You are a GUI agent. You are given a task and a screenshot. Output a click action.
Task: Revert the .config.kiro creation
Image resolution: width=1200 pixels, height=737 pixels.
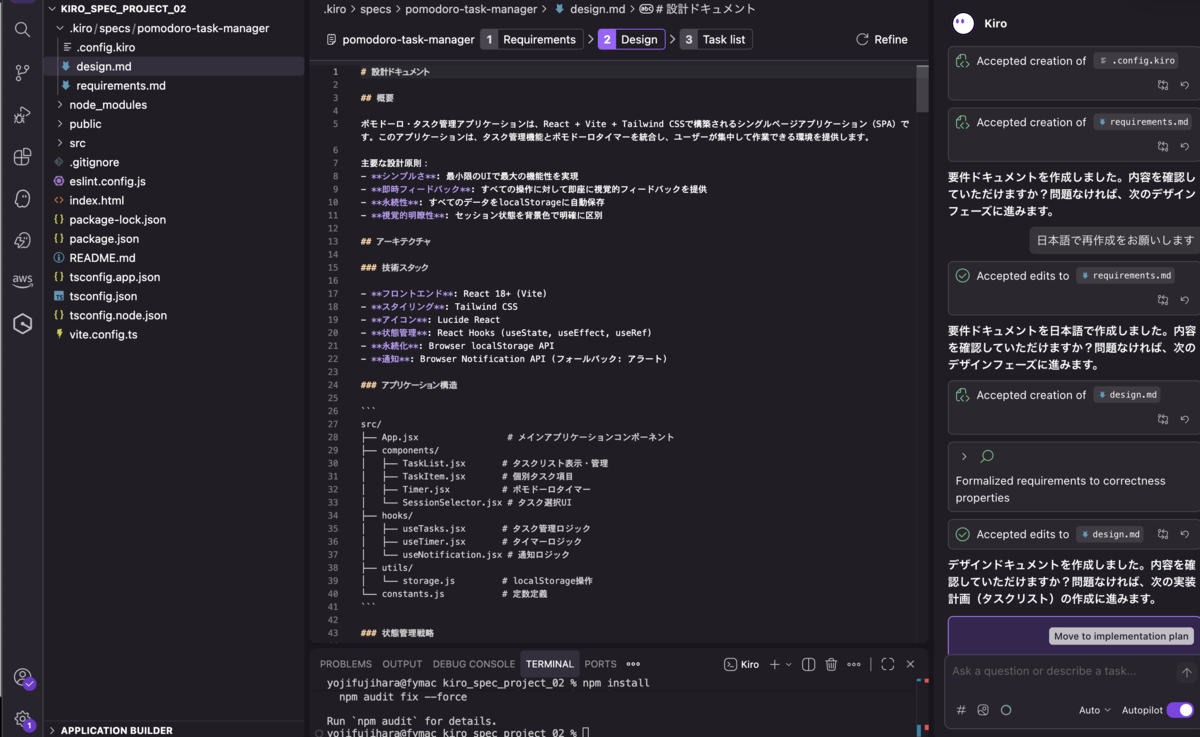click(1185, 85)
